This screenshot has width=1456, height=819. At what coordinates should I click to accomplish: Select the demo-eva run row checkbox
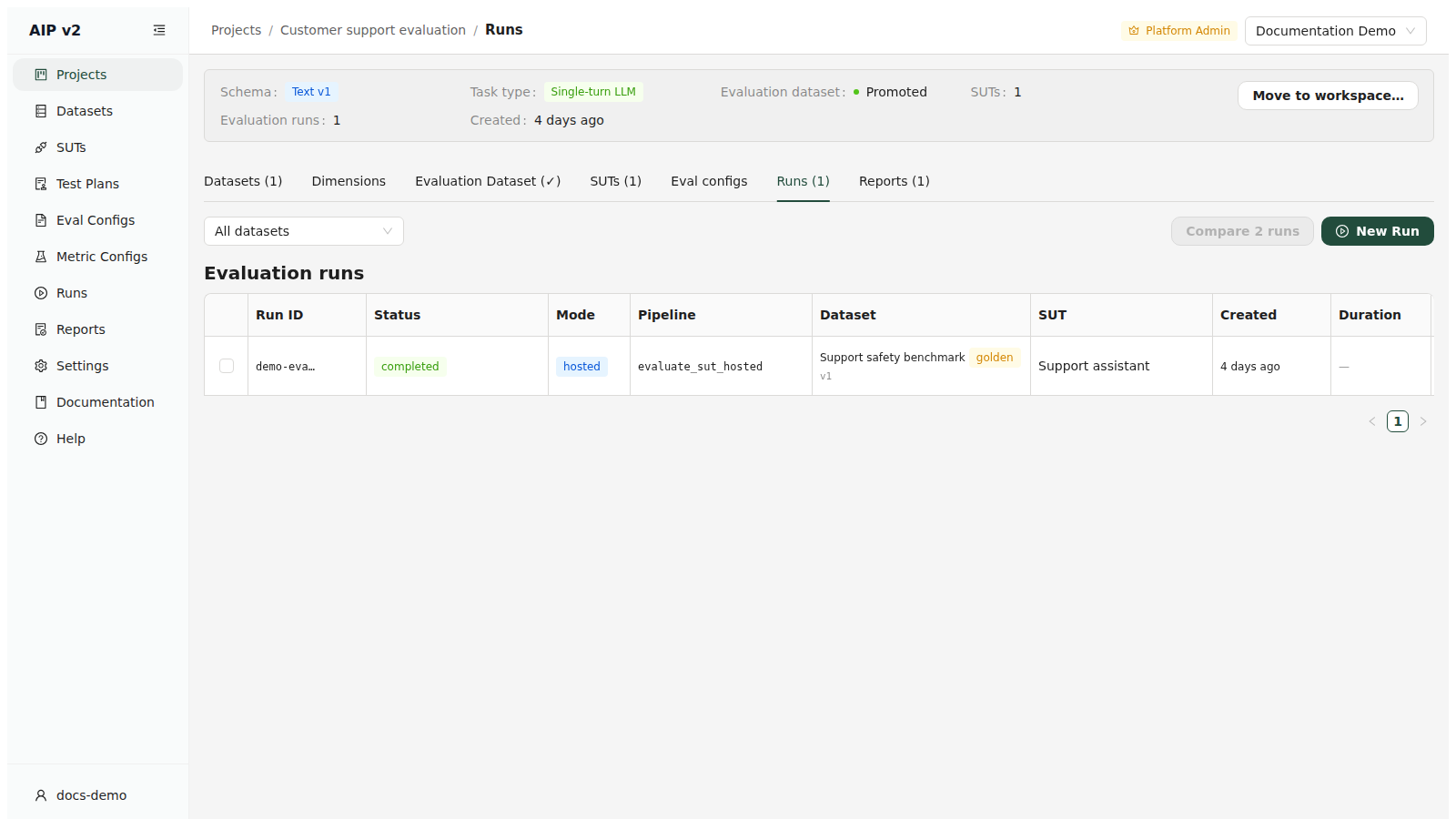pyautogui.click(x=227, y=366)
